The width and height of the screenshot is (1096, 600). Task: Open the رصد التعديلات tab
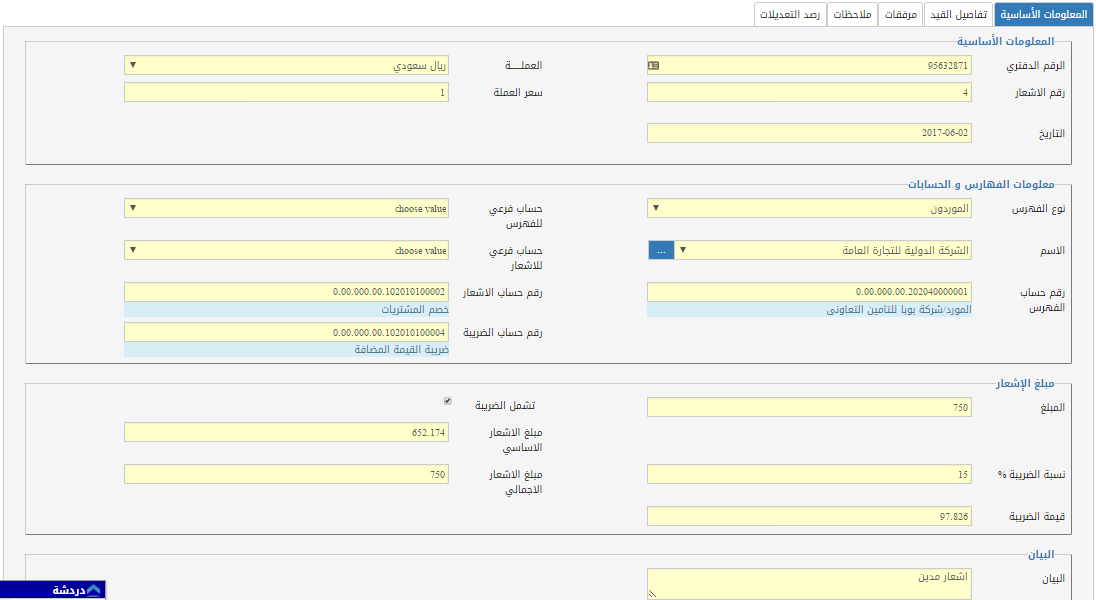click(x=789, y=14)
